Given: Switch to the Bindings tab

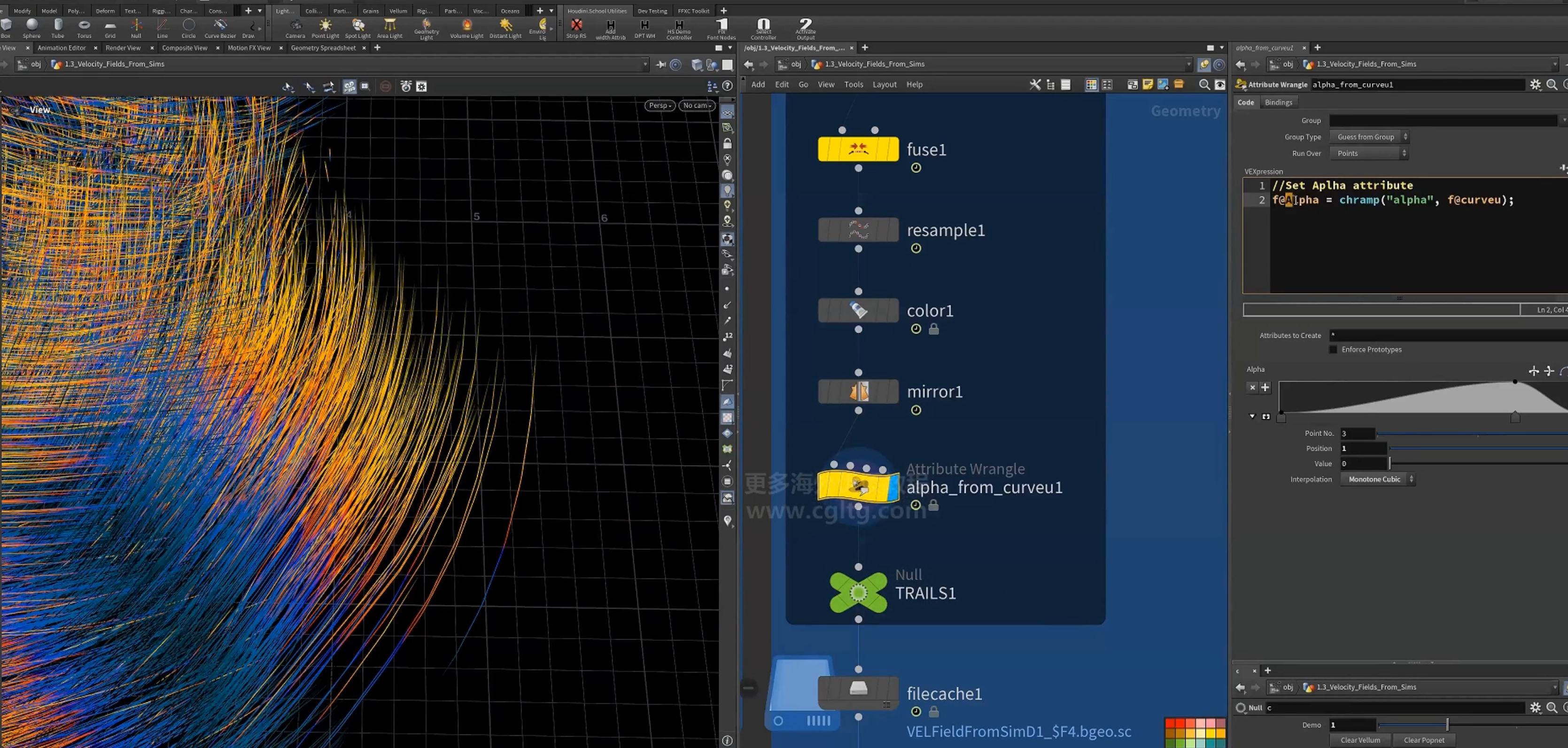Looking at the screenshot, I should [1278, 102].
